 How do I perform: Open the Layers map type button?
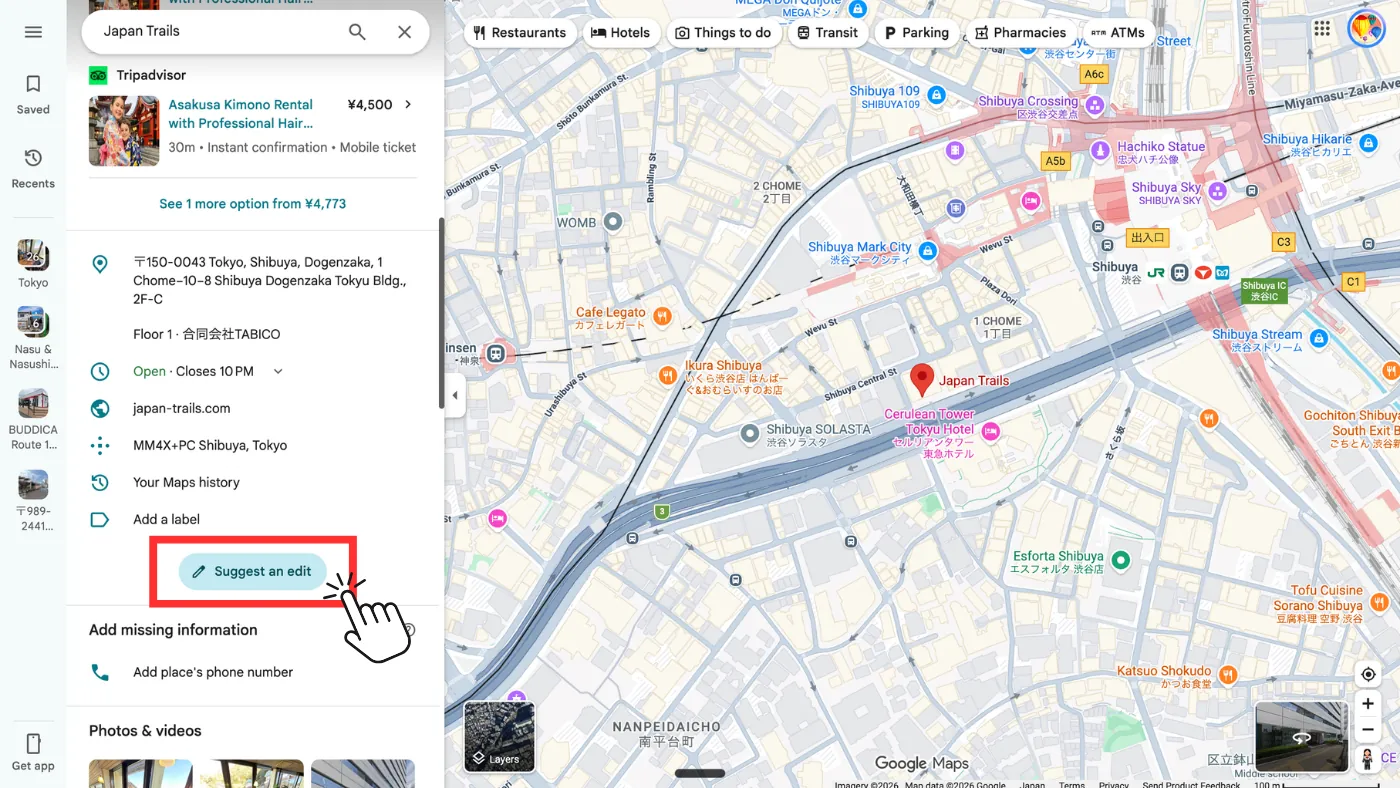click(499, 737)
